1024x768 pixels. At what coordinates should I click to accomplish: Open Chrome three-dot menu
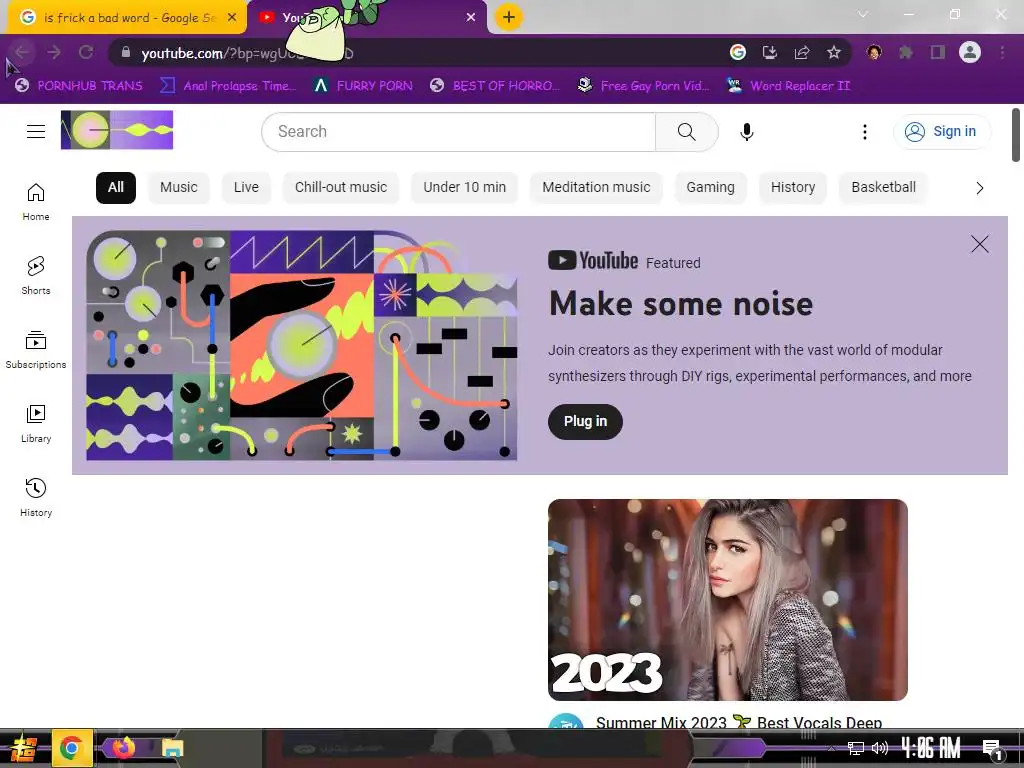pyautogui.click(x=1002, y=52)
